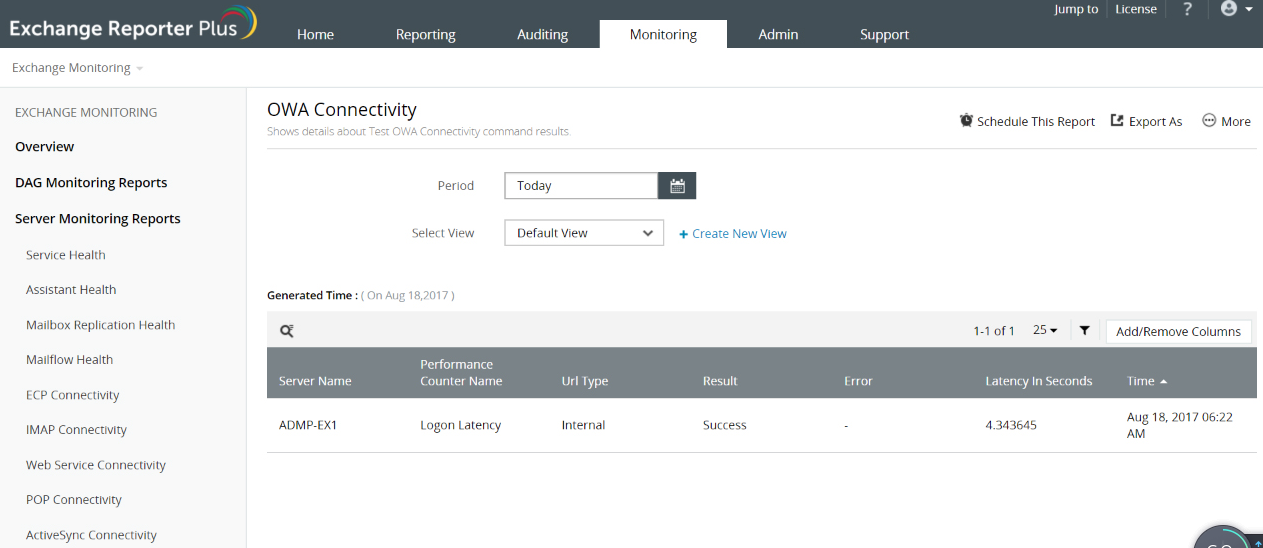The height and width of the screenshot is (548, 1263).
Task: Switch to the Auditing tab
Action: click(x=542, y=34)
